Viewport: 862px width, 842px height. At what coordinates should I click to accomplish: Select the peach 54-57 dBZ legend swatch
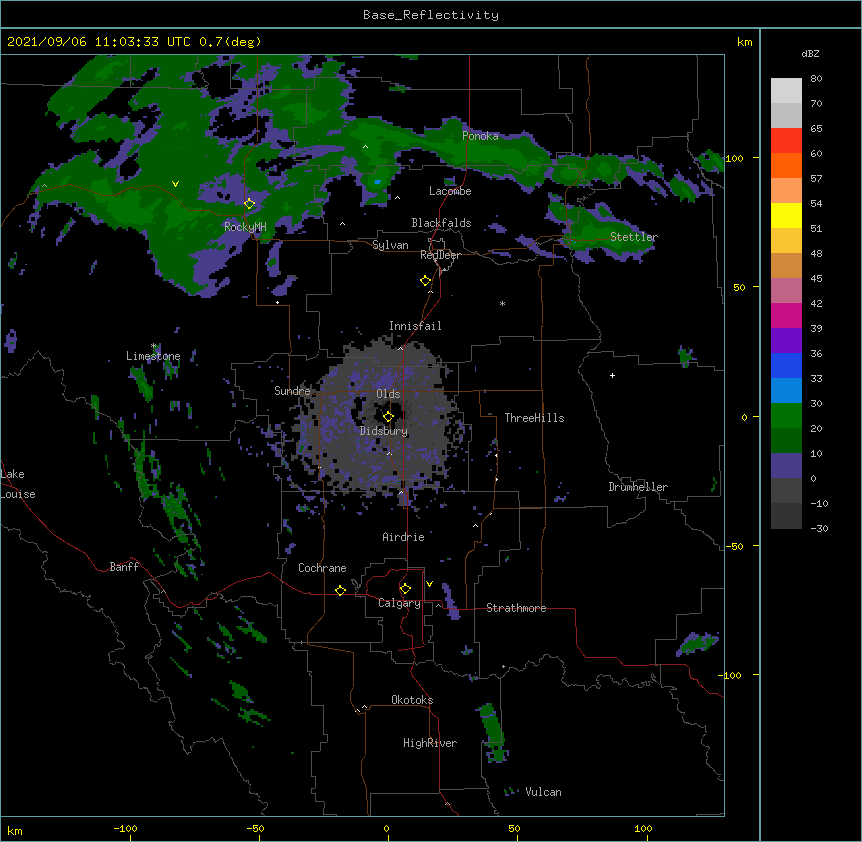pyautogui.click(x=786, y=191)
